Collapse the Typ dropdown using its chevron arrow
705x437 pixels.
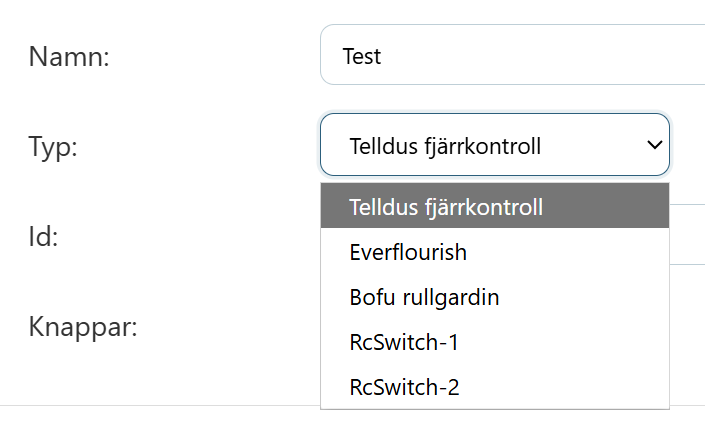pos(655,145)
